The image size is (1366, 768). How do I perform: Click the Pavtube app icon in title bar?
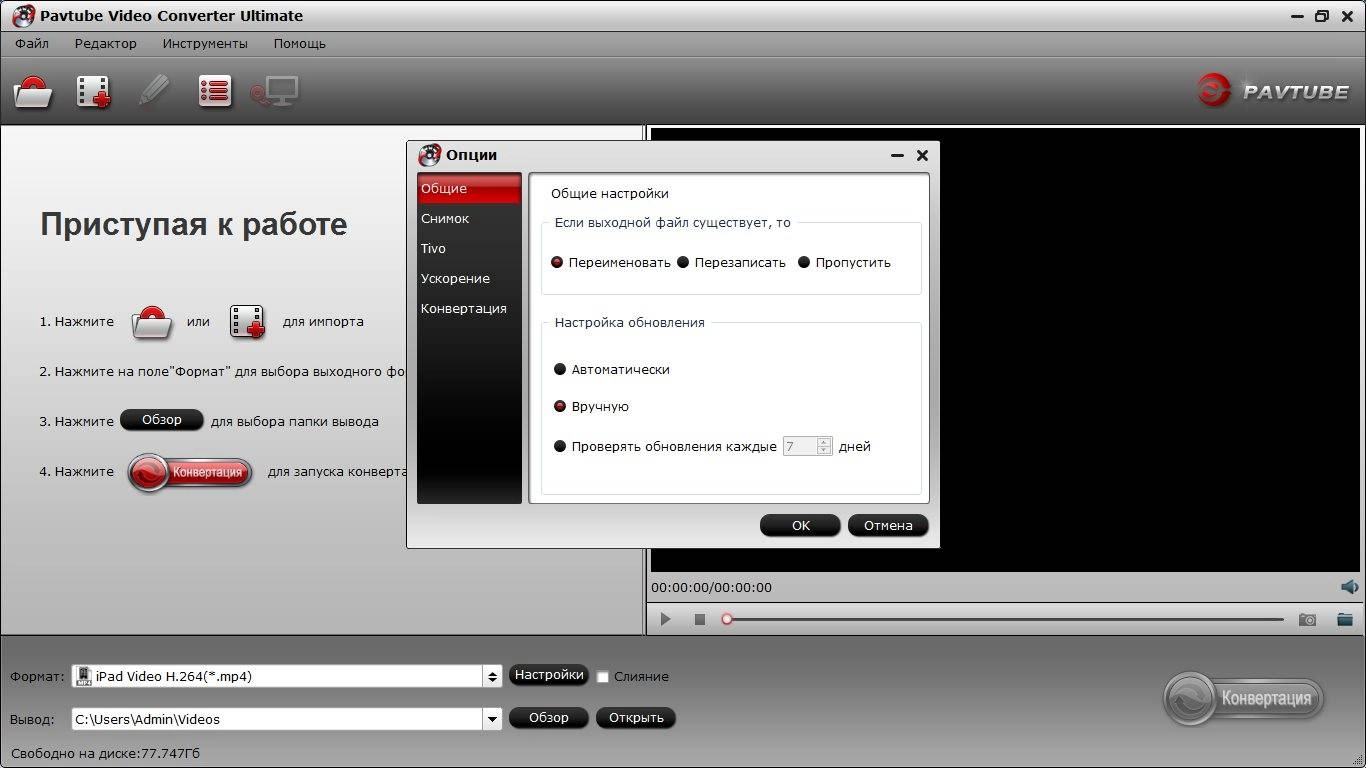23,15
